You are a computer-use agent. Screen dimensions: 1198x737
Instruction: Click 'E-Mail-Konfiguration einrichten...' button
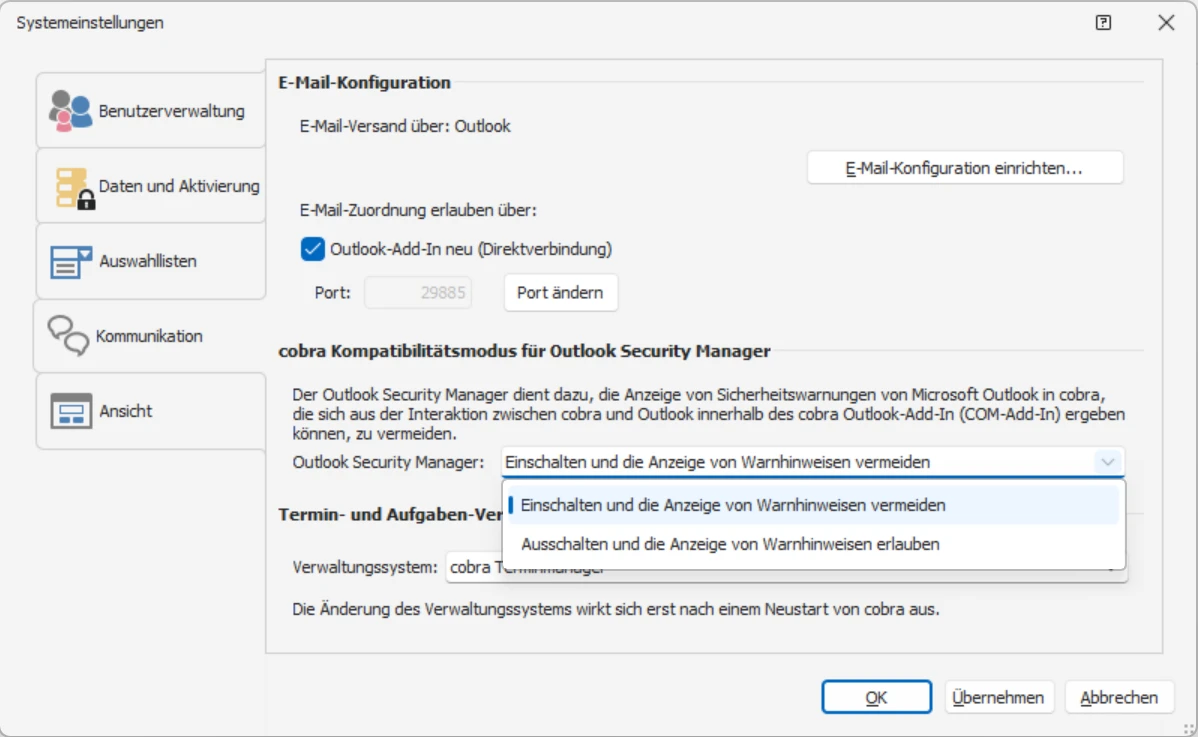tap(964, 168)
